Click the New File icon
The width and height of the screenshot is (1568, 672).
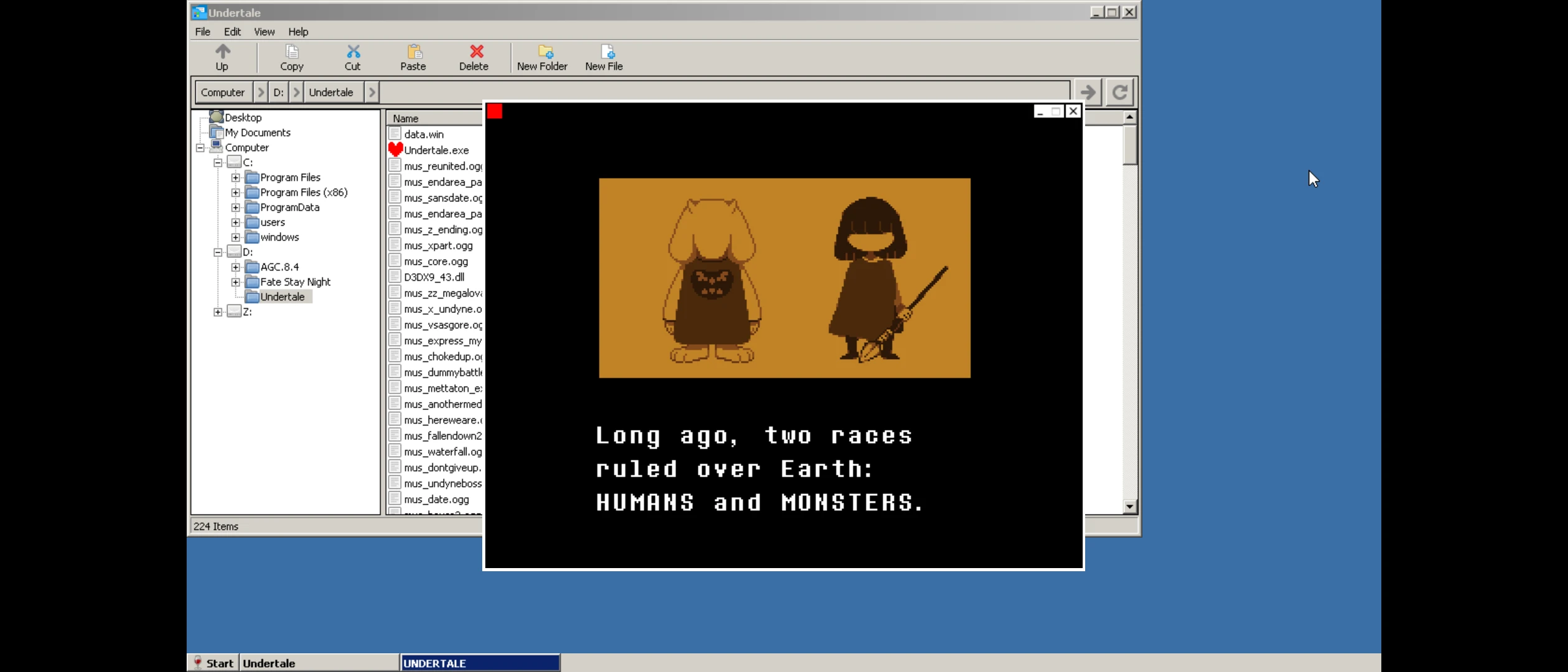[604, 57]
